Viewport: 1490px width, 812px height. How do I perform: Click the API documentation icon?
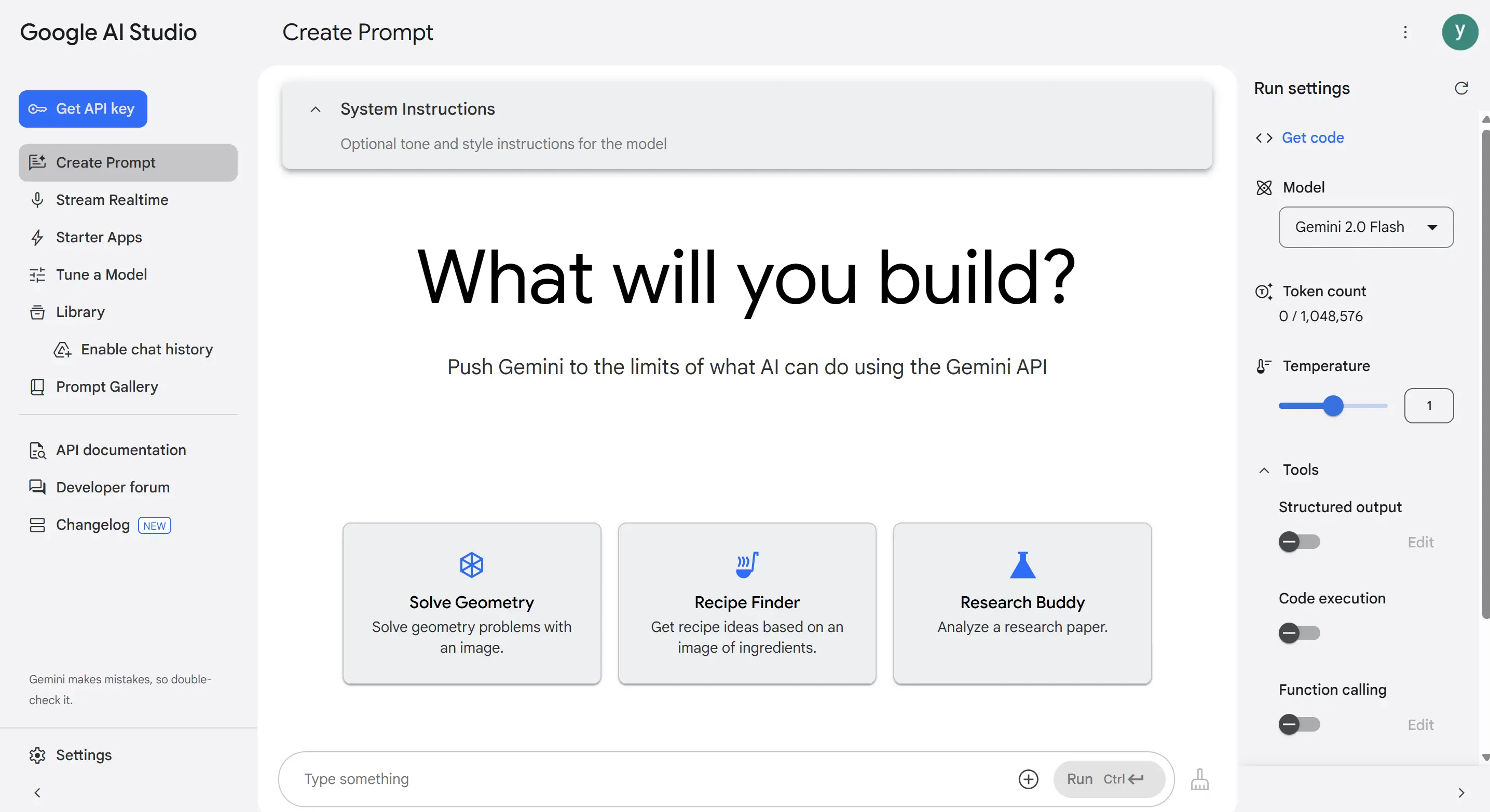click(x=37, y=450)
